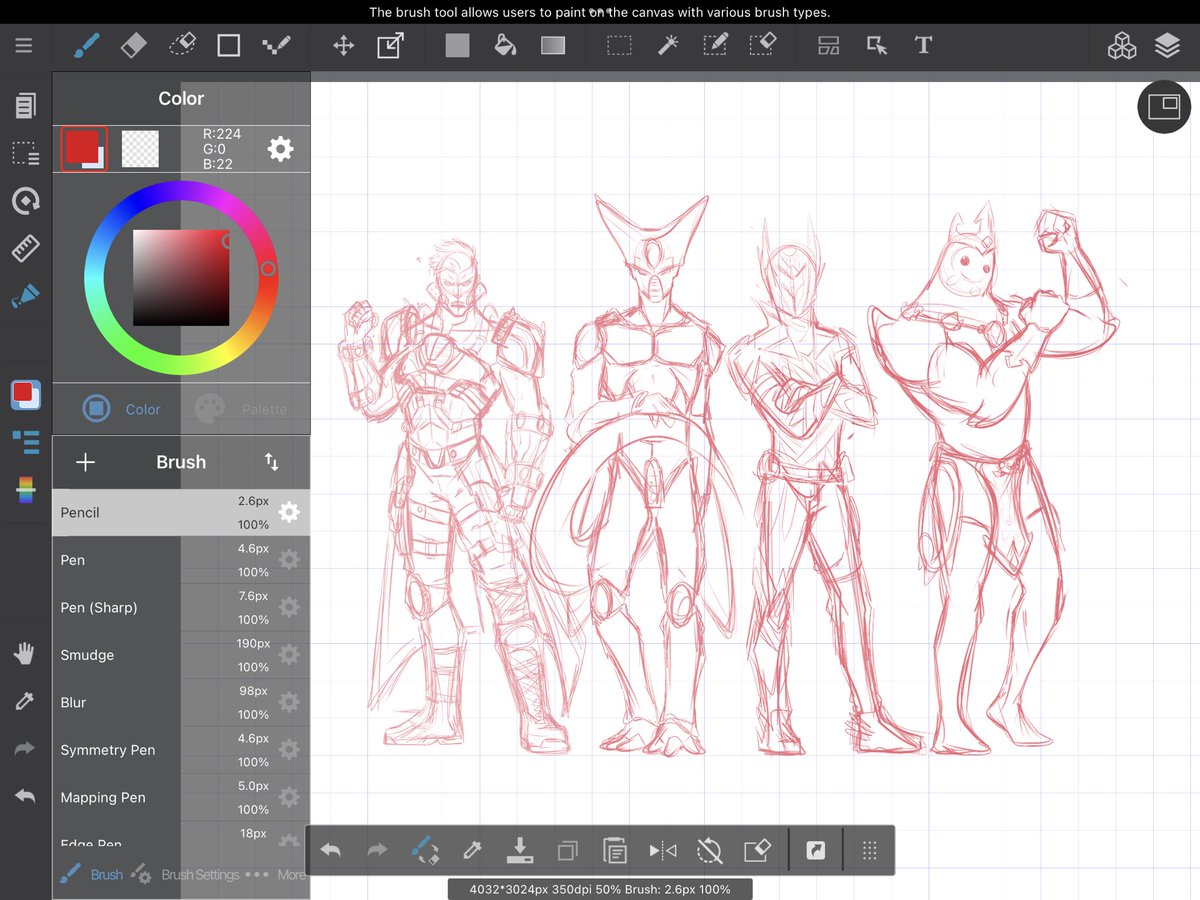1200x900 pixels.
Task: Select the Mapping Pen brush
Action: coord(181,797)
